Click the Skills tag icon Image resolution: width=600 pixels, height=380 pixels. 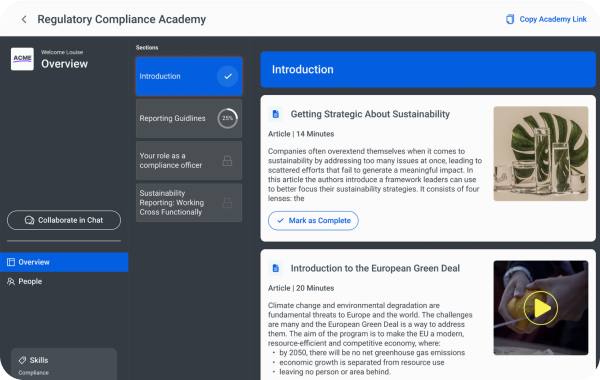click(x=22, y=360)
